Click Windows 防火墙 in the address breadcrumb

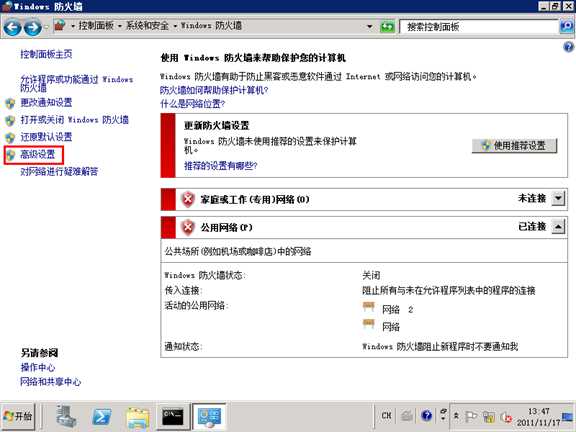point(211,25)
